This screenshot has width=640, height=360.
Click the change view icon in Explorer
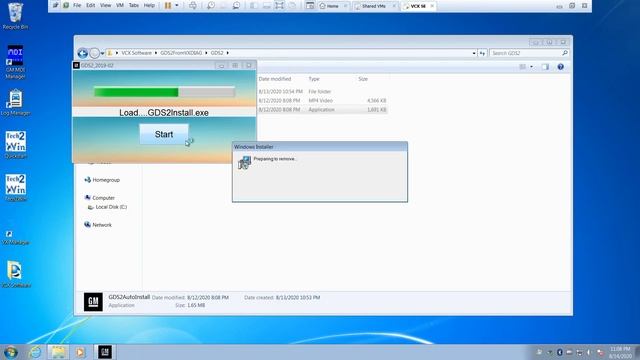[x=522, y=67]
